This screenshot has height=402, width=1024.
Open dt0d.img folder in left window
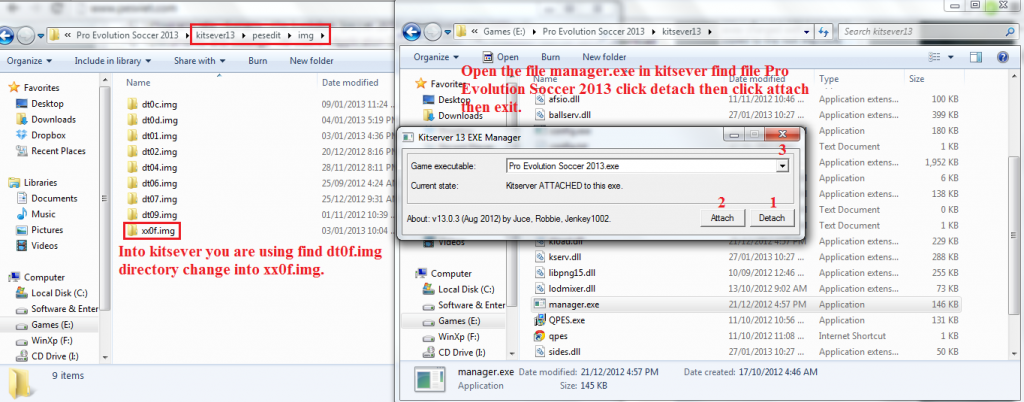click(152, 120)
